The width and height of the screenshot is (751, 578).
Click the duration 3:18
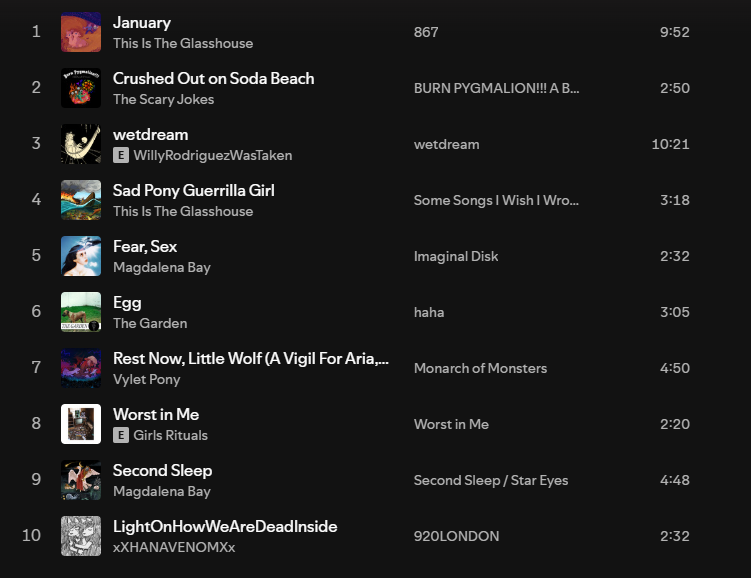tap(674, 200)
